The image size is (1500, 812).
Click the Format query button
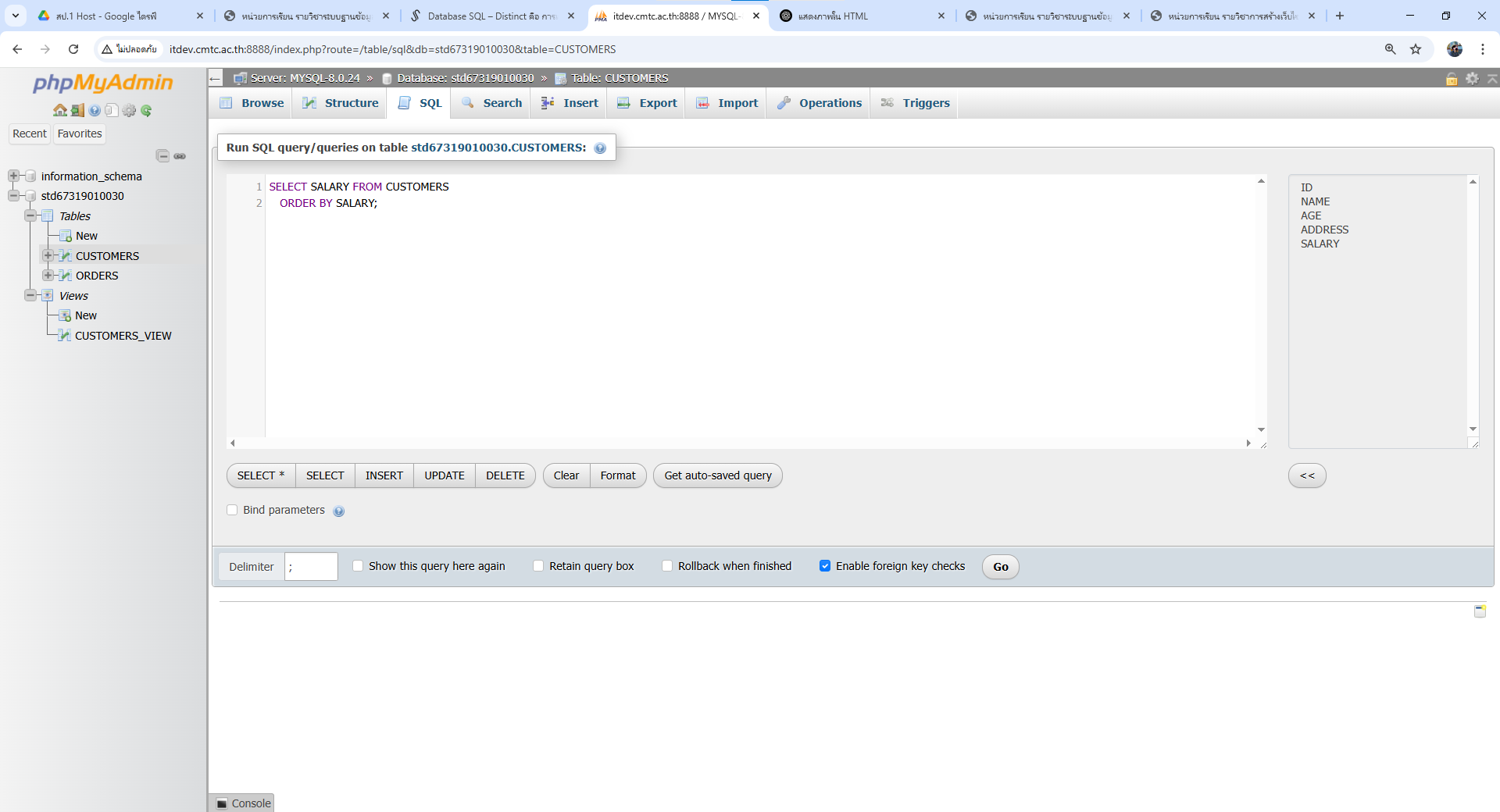point(617,475)
